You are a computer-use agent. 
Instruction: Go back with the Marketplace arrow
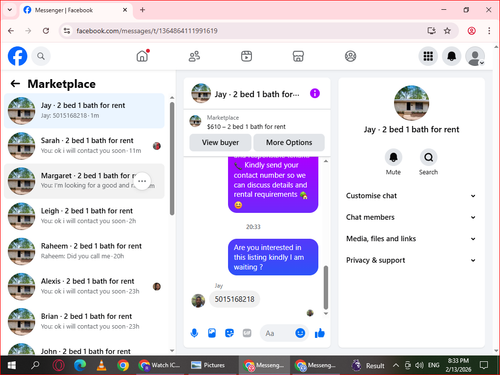(x=15, y=84)
